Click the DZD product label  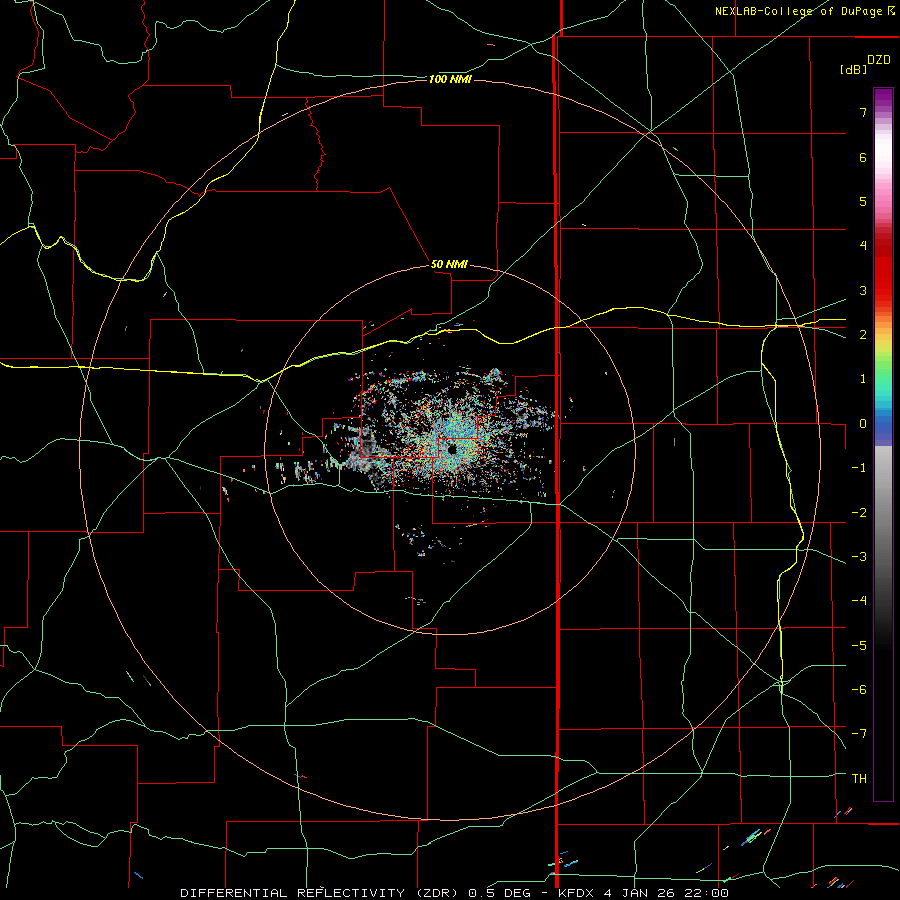pos(879,60)
